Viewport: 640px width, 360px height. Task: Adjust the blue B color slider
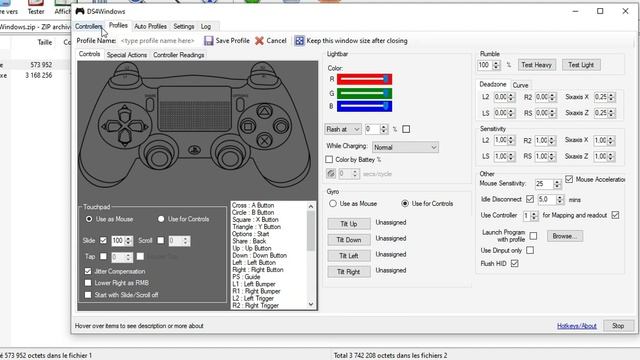coord(364,107)
